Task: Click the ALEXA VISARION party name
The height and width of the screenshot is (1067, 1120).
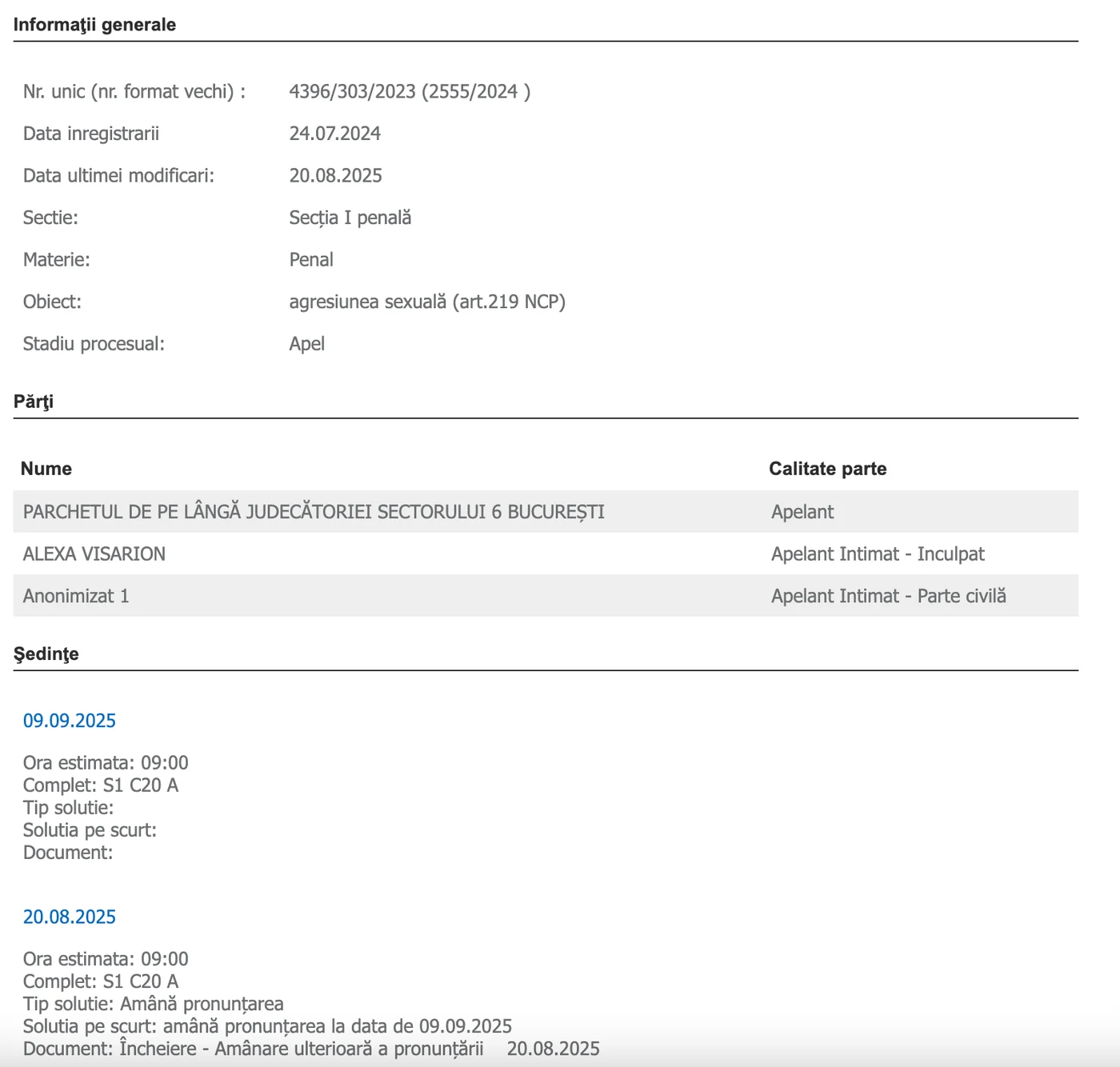Action: (x=94, y=554)
